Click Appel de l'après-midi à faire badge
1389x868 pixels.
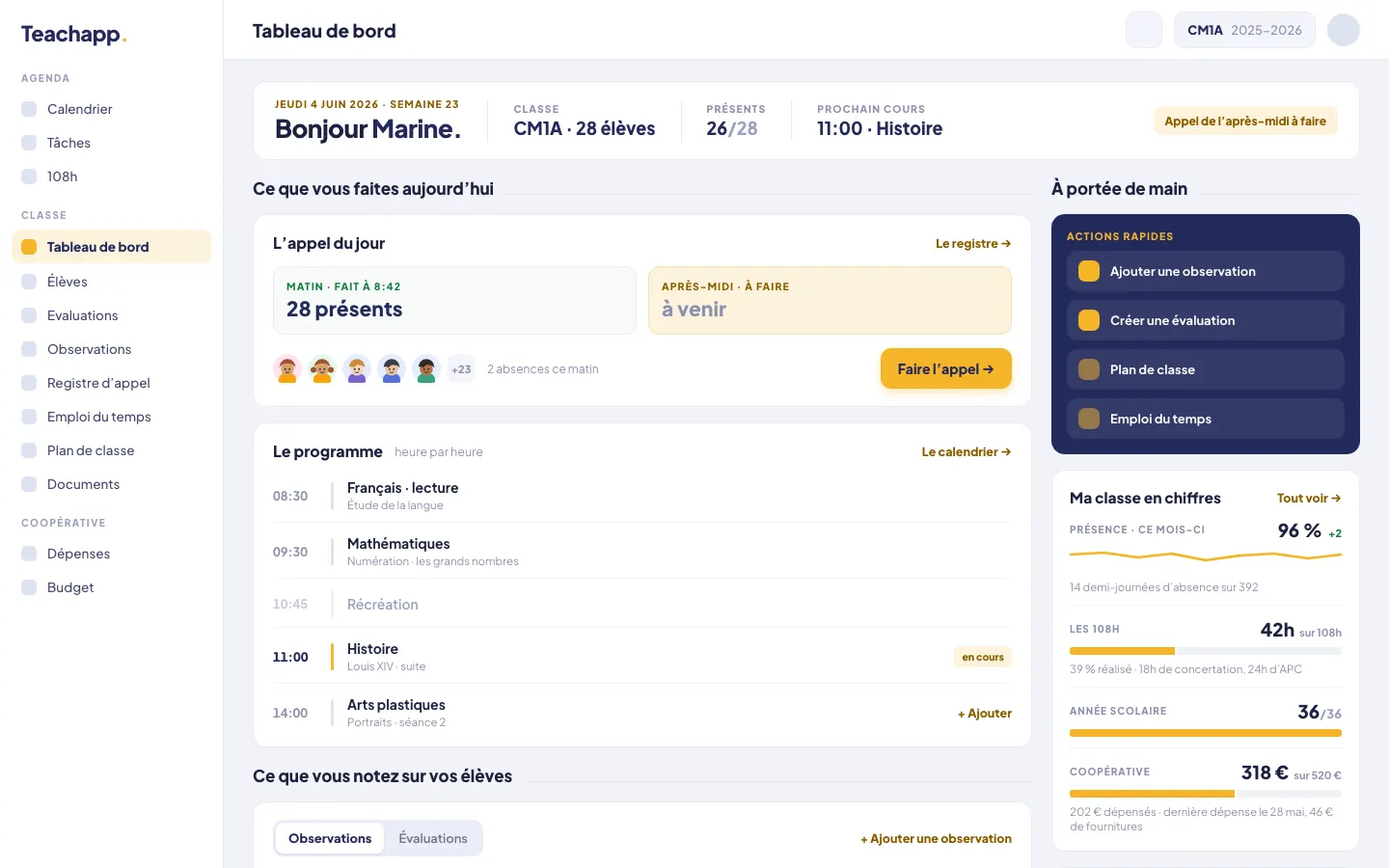pyautogui.click(x=1245, y=121)
